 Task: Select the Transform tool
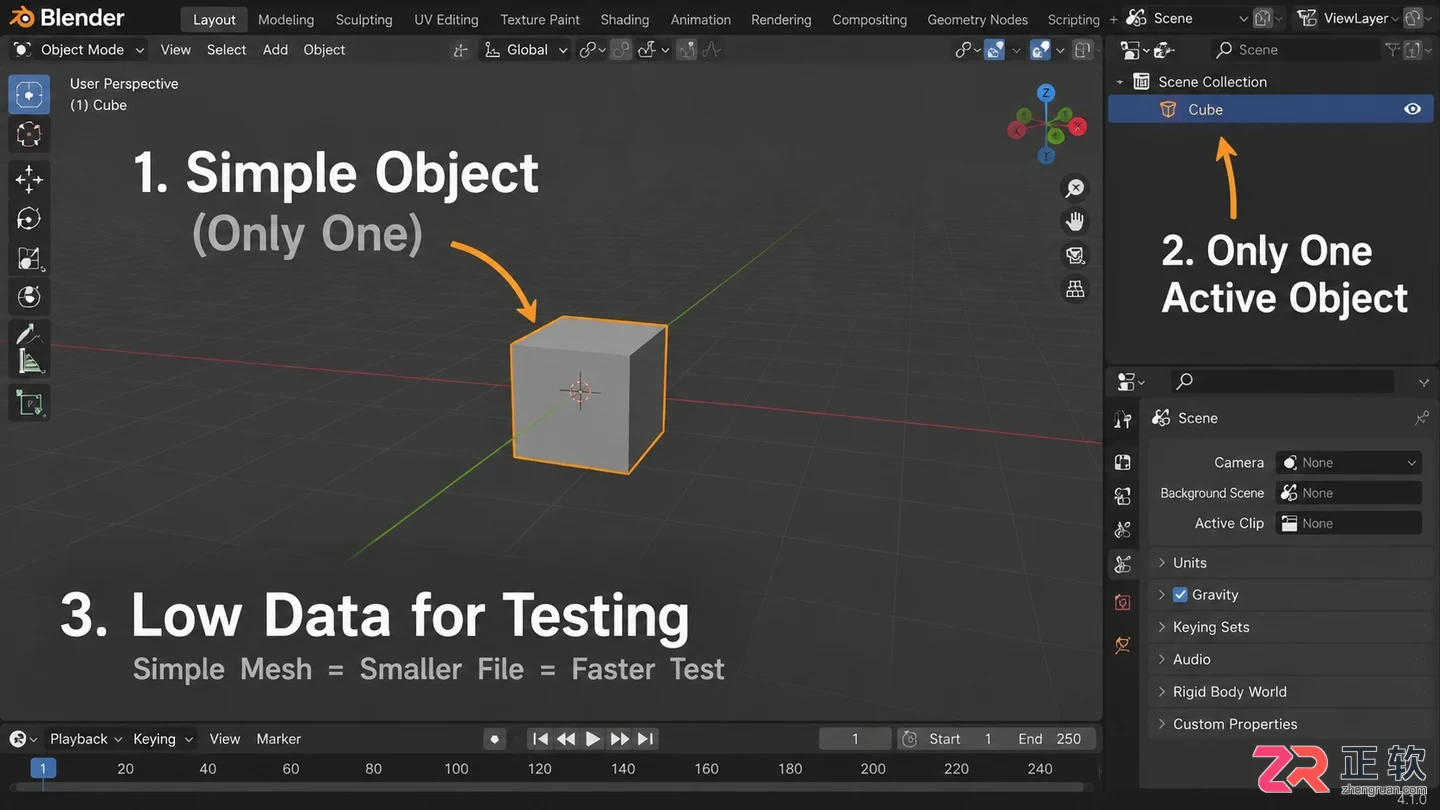click(x=29, y=297)
